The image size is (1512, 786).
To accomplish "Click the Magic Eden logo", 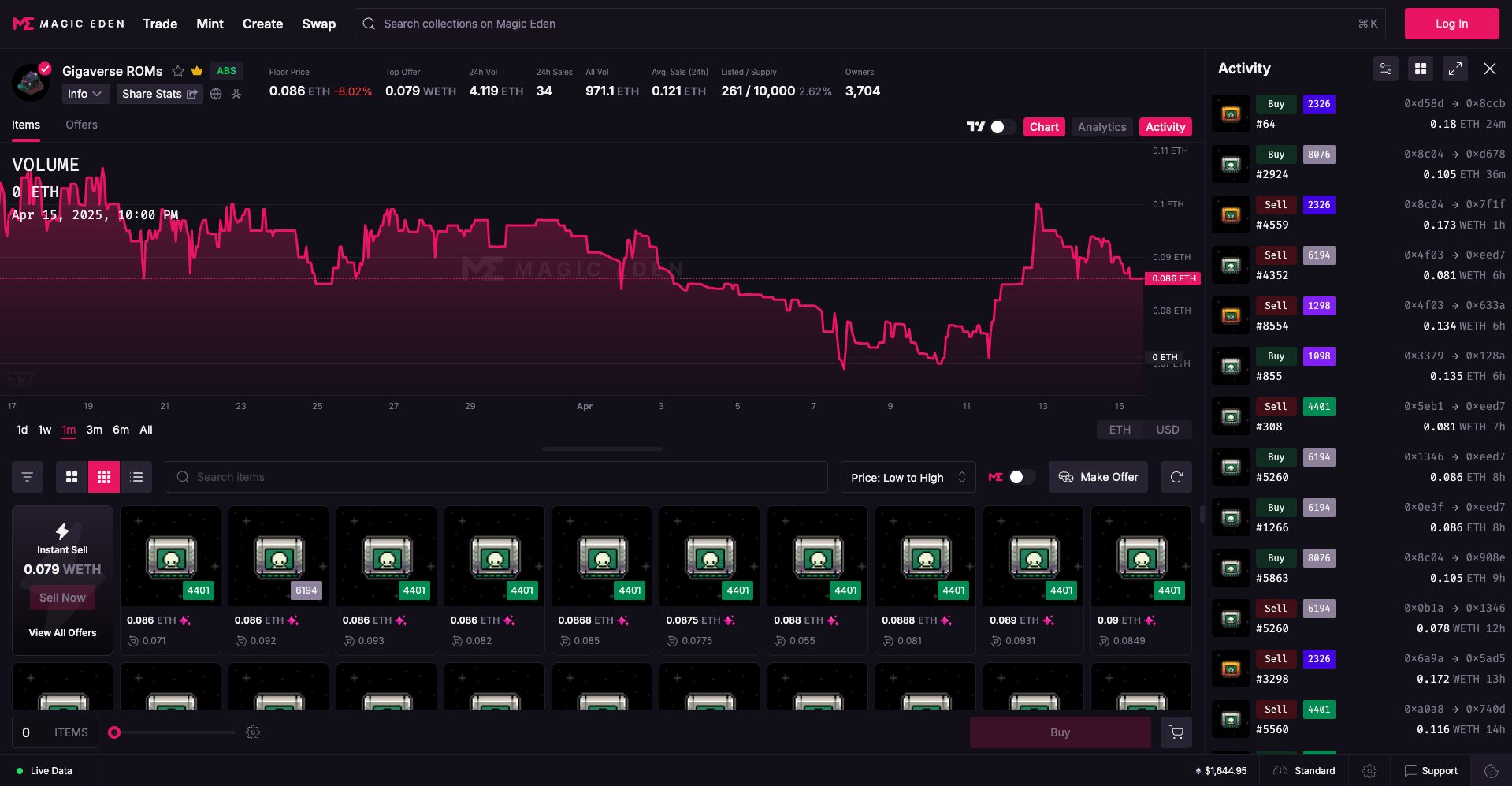I will tap(69, 24).
